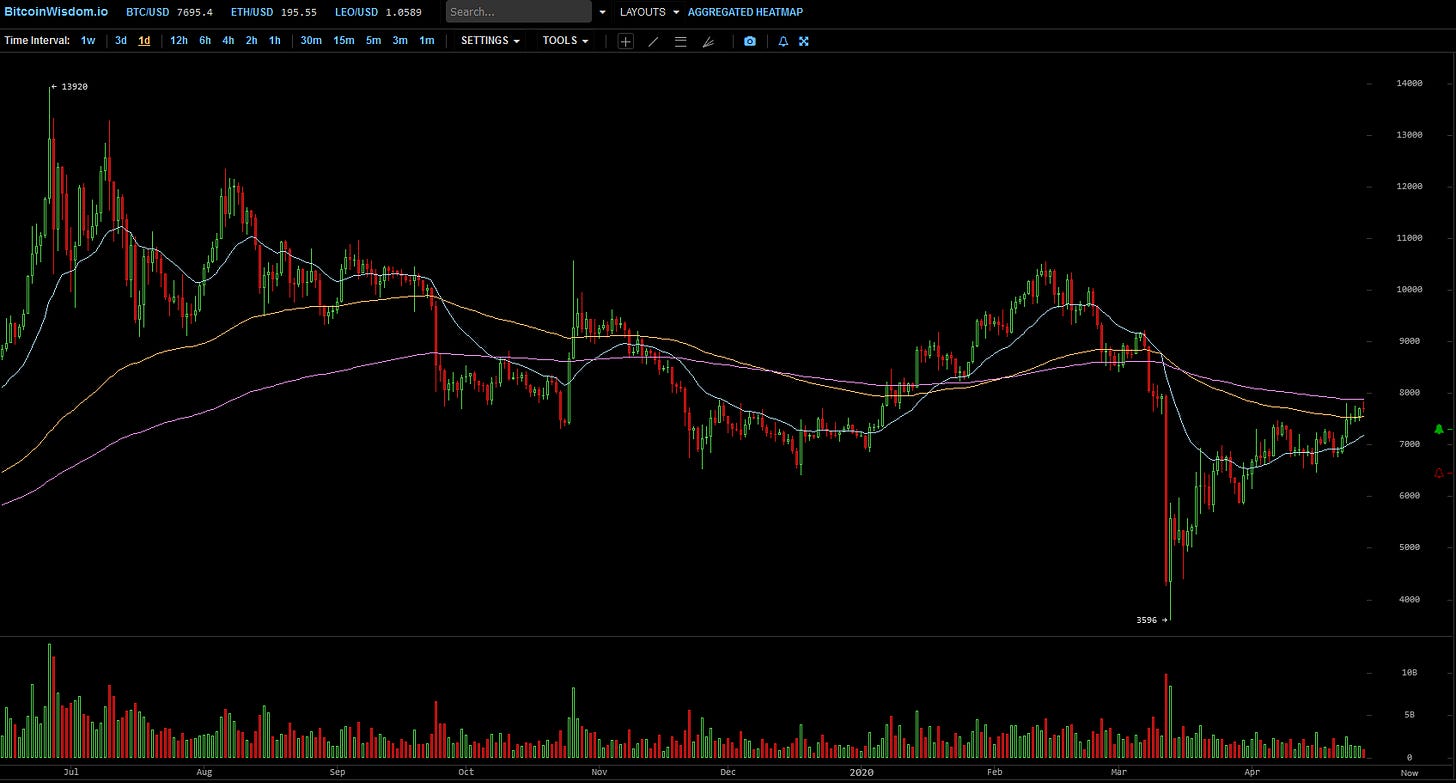Open the AGGREGATED HEATMAP link
Viewport: 1456px width, 783px height.
(x=744, y=12)
